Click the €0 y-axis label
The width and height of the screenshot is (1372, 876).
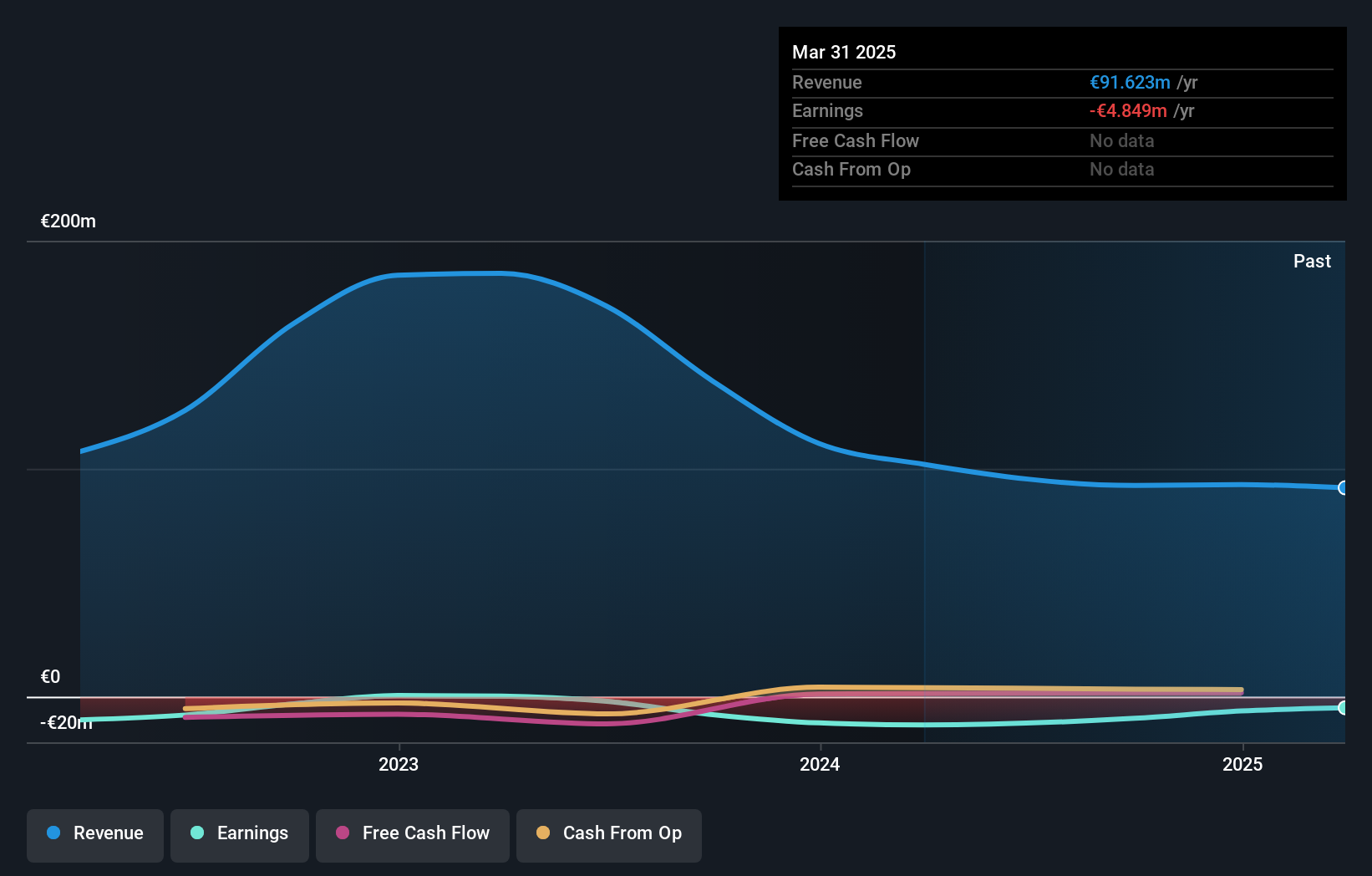[x=50, y=677]
